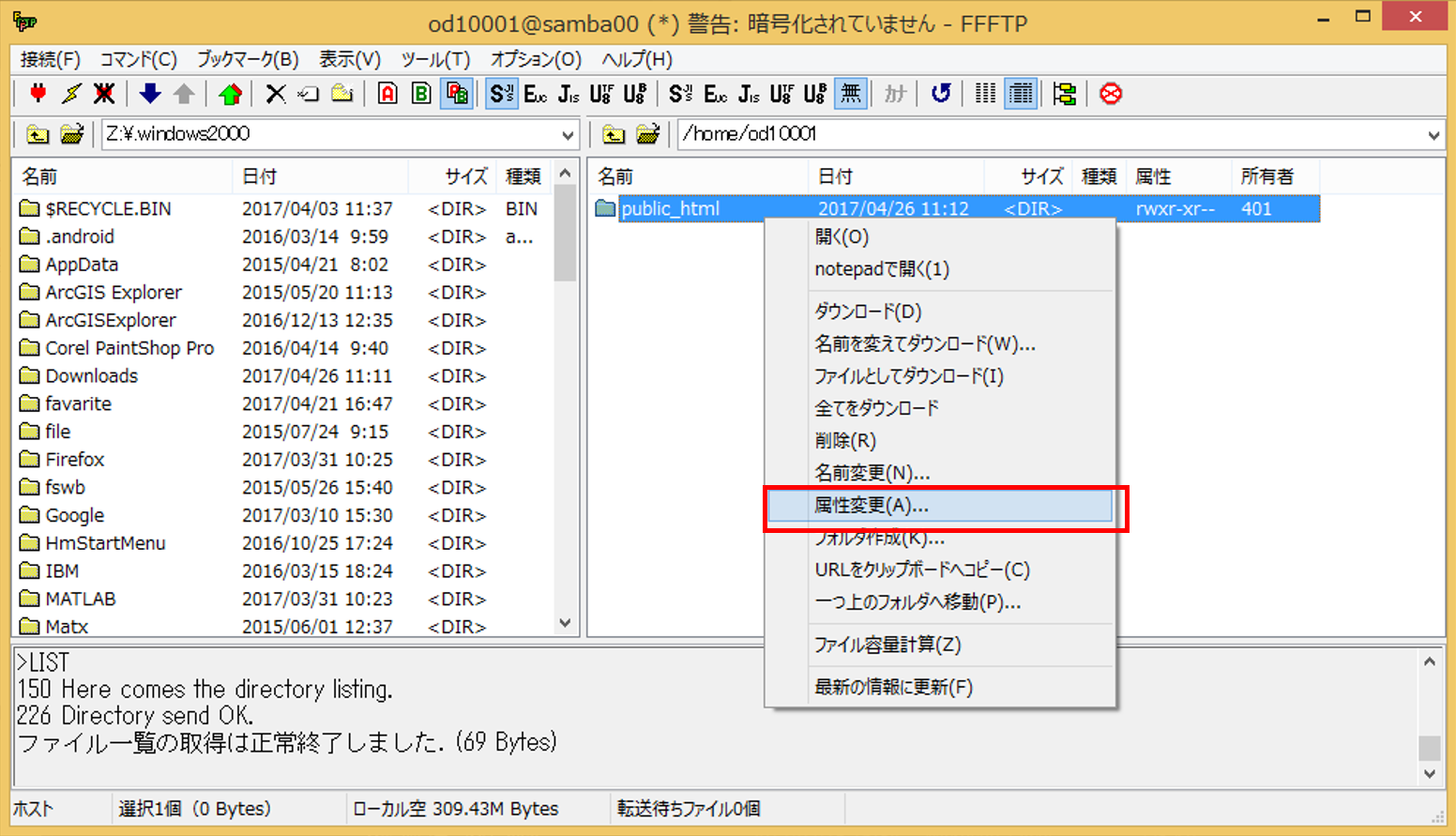The width and height of the screenshot is (1456, 836).
Task: Click the Quick Connect lightning icon
Action: point(71,94)
